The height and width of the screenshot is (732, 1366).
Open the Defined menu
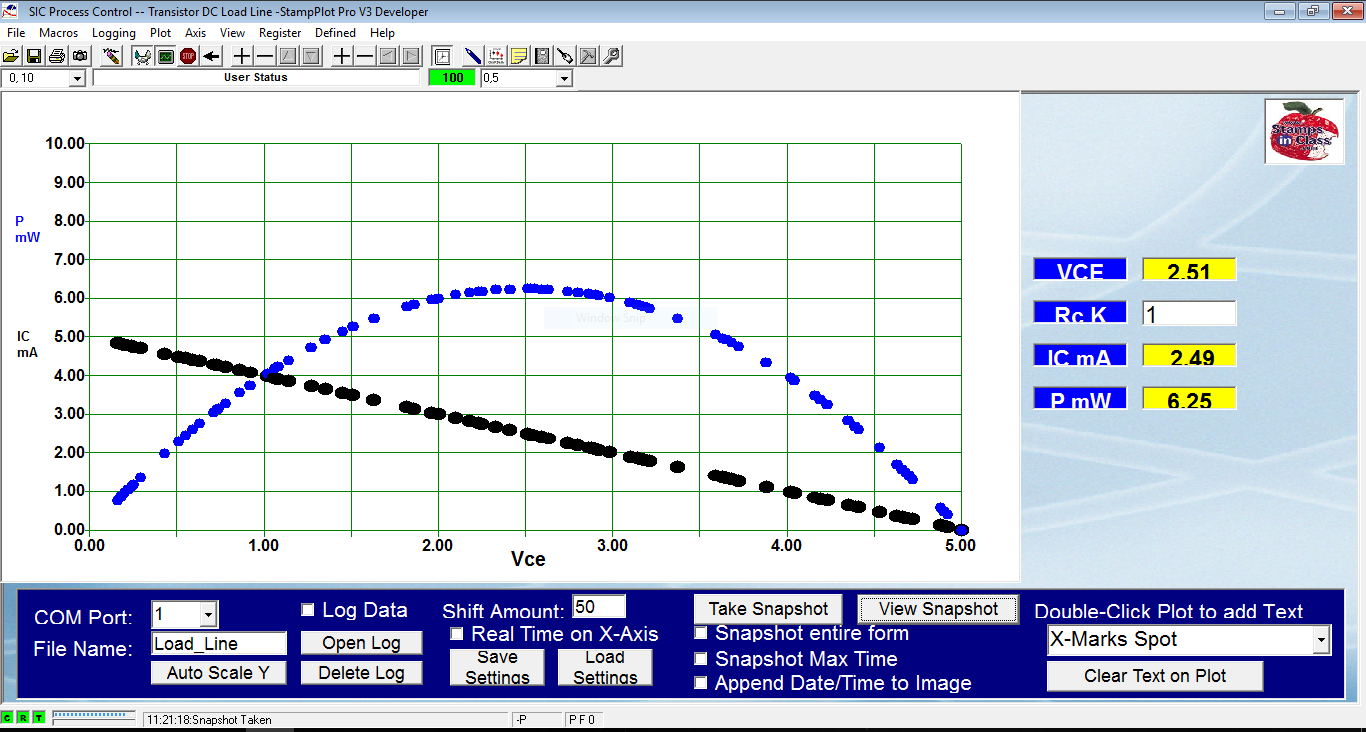click(x=336, y=33)
